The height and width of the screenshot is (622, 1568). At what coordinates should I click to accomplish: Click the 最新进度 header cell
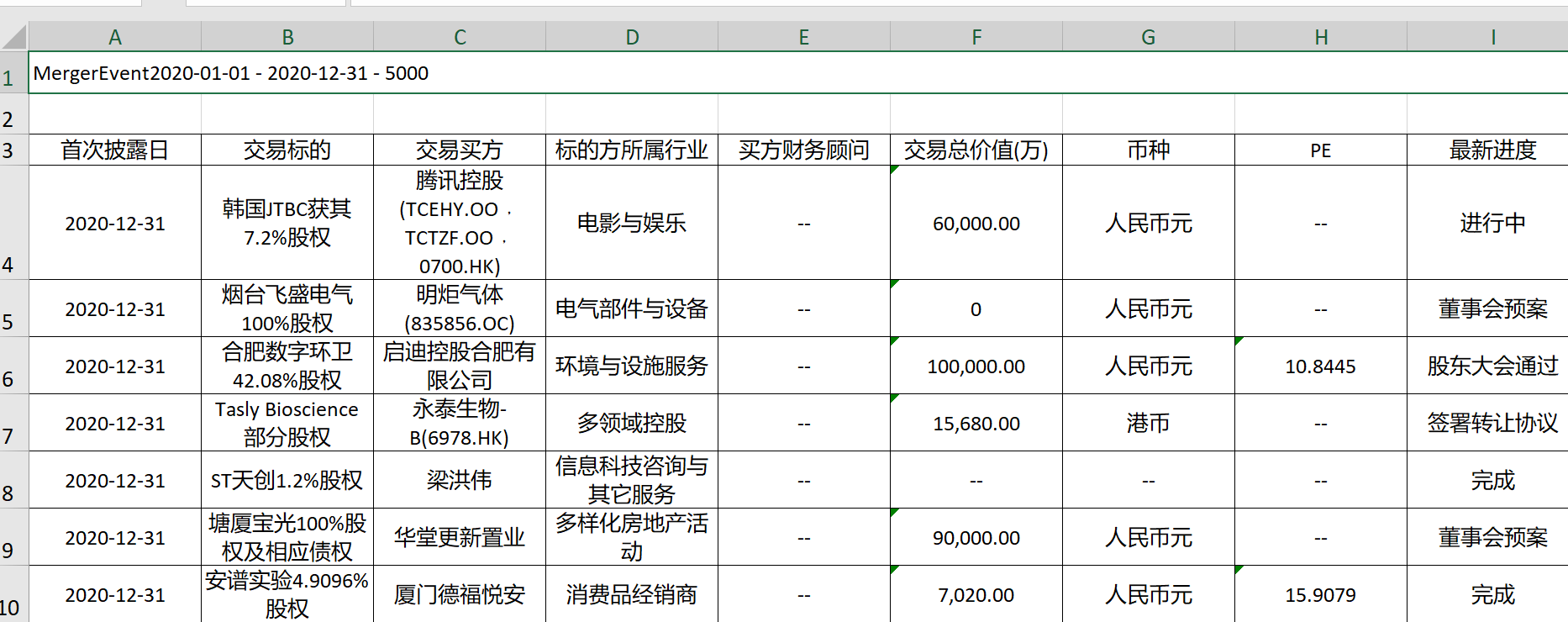(x=1487, y=150)
